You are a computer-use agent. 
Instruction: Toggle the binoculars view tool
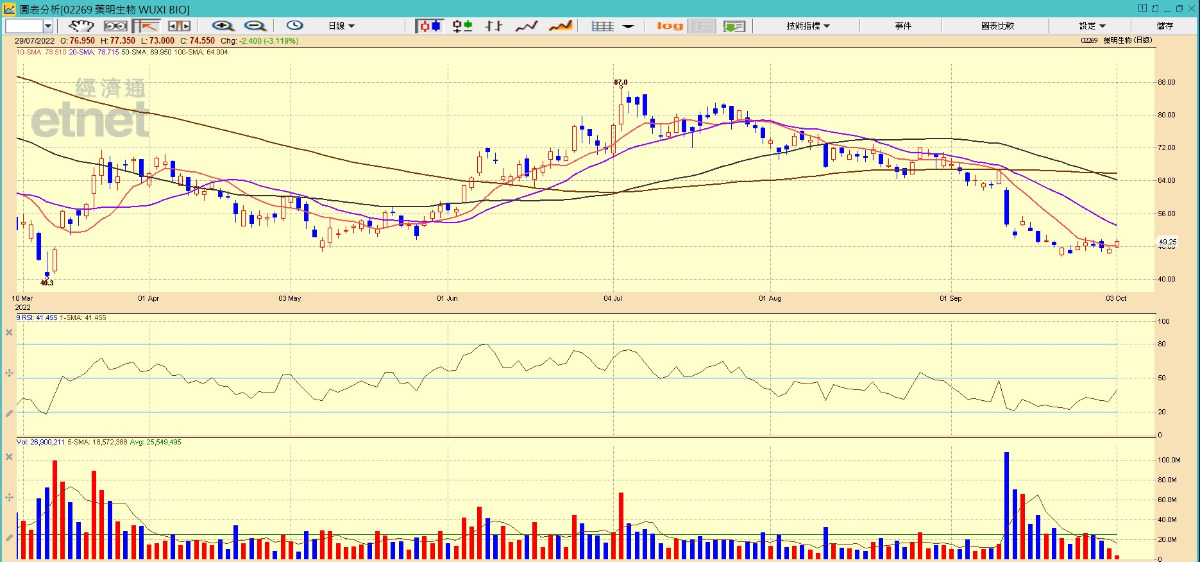pyautogui.click(x=116, y=26)
